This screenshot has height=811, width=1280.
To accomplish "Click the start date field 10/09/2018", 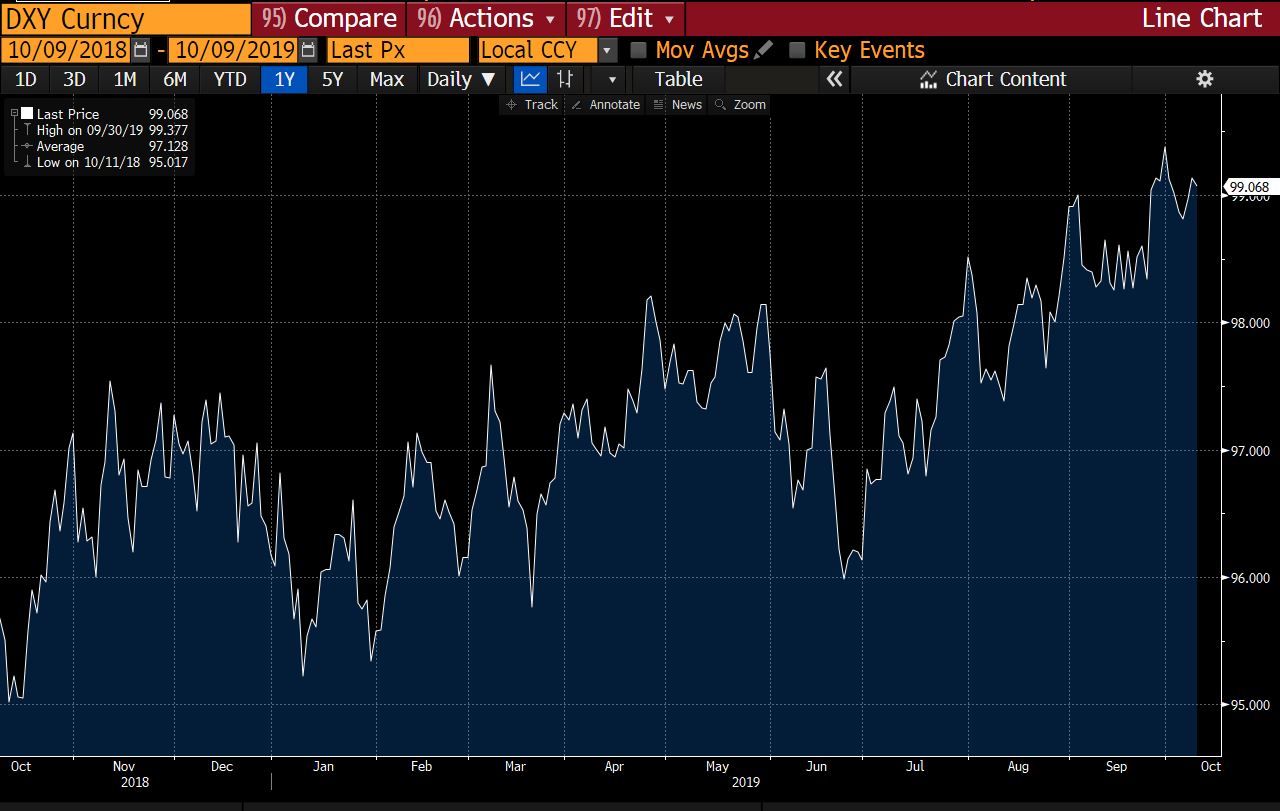I will [x=68, y=50].
